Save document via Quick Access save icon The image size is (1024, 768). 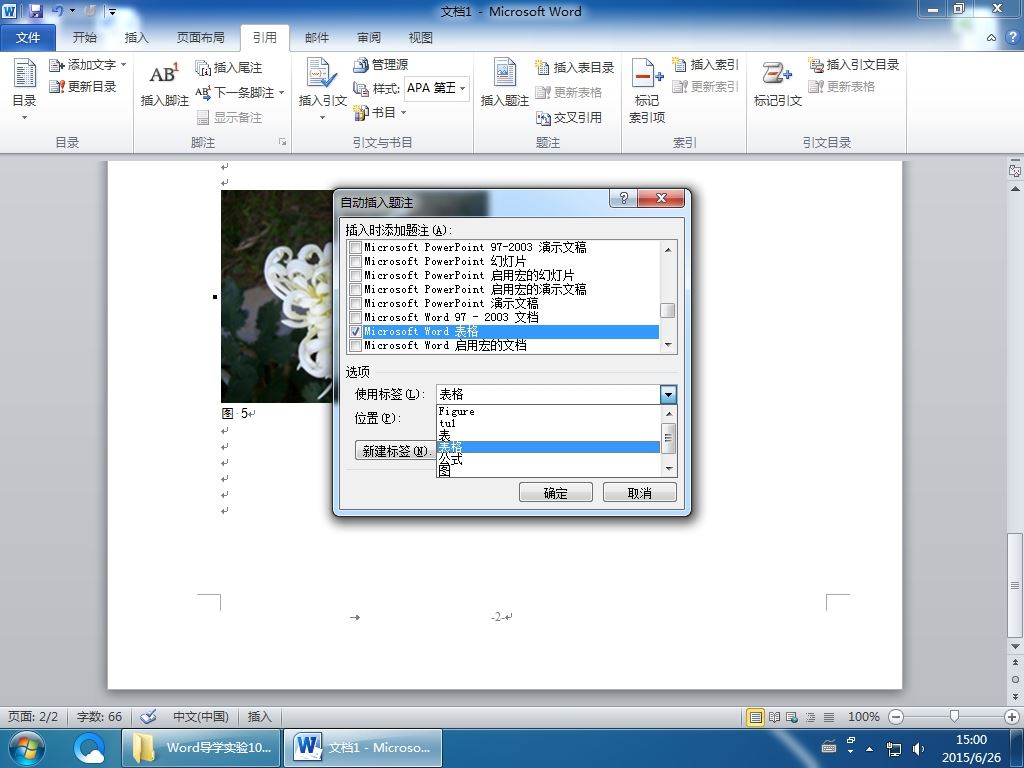point(35,11)
